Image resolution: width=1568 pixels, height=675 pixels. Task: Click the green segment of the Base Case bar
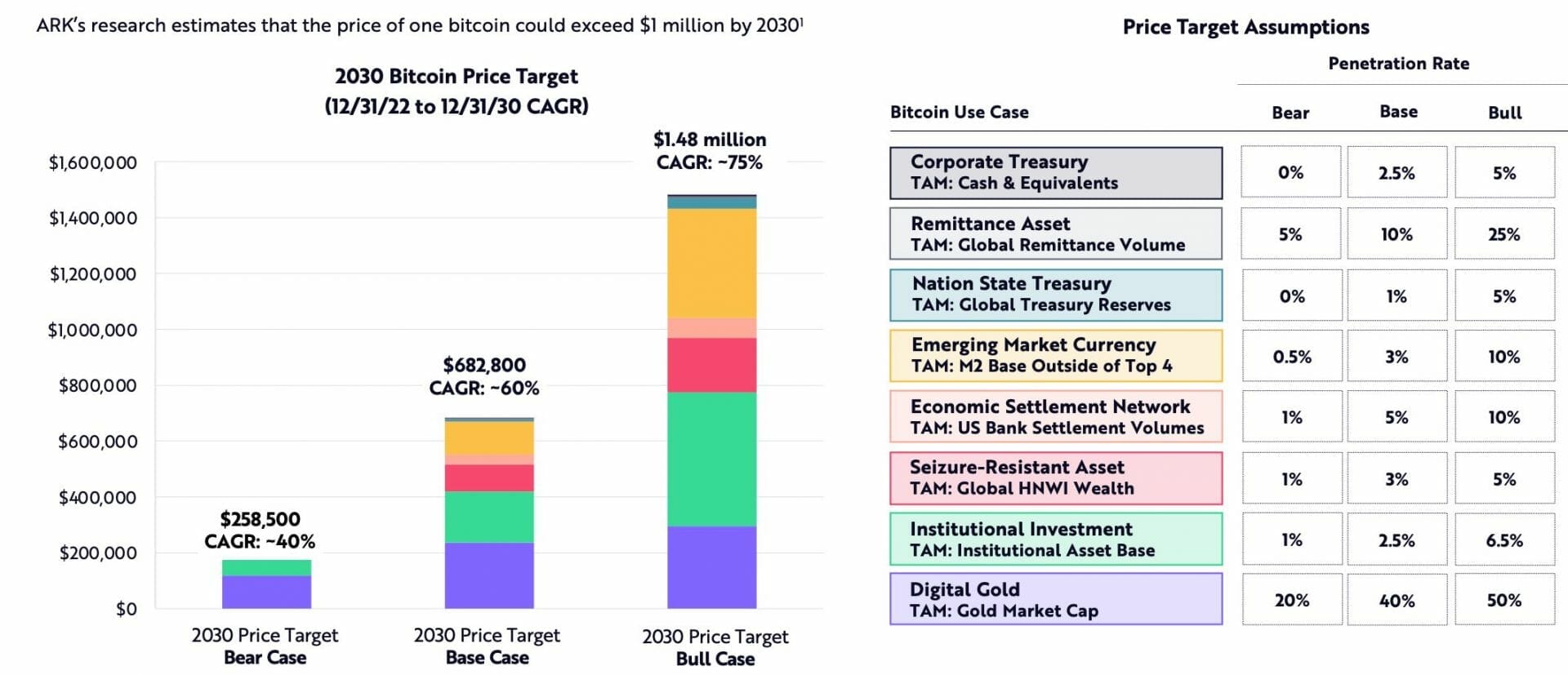tap(488, 517)
